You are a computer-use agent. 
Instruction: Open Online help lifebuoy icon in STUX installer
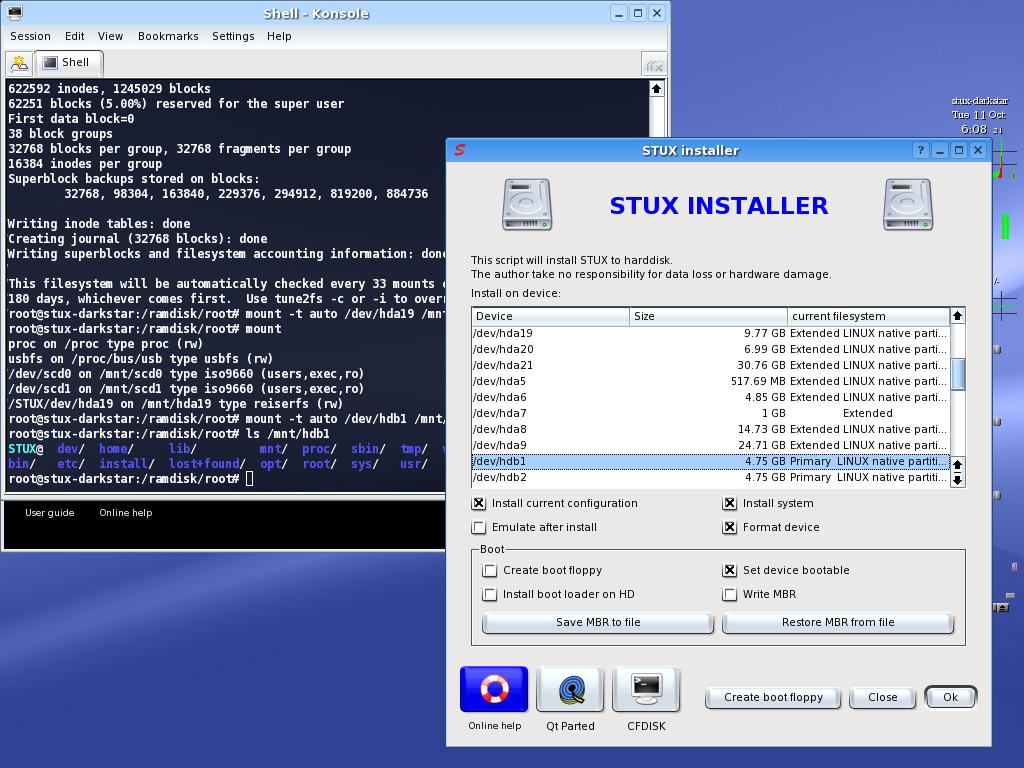click(x=494, y=689)
